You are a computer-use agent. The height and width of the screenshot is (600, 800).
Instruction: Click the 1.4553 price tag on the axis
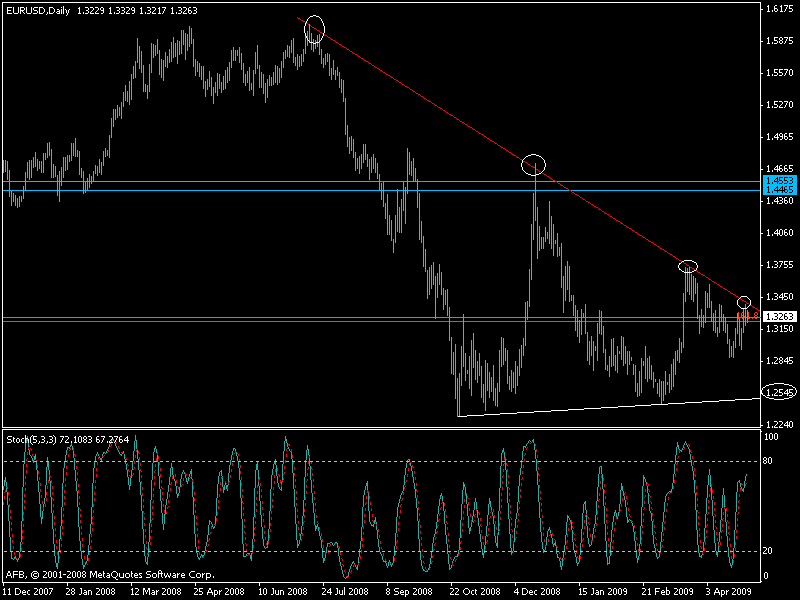coord(778,180)
